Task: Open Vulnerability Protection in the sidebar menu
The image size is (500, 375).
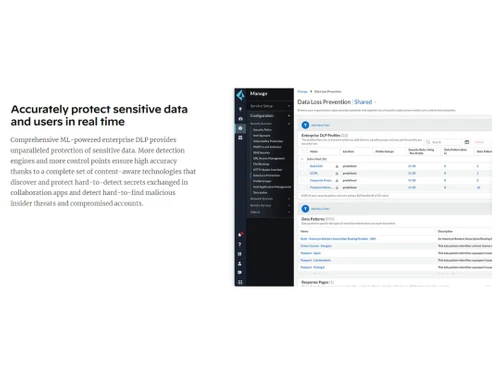Action: point(268,141)
